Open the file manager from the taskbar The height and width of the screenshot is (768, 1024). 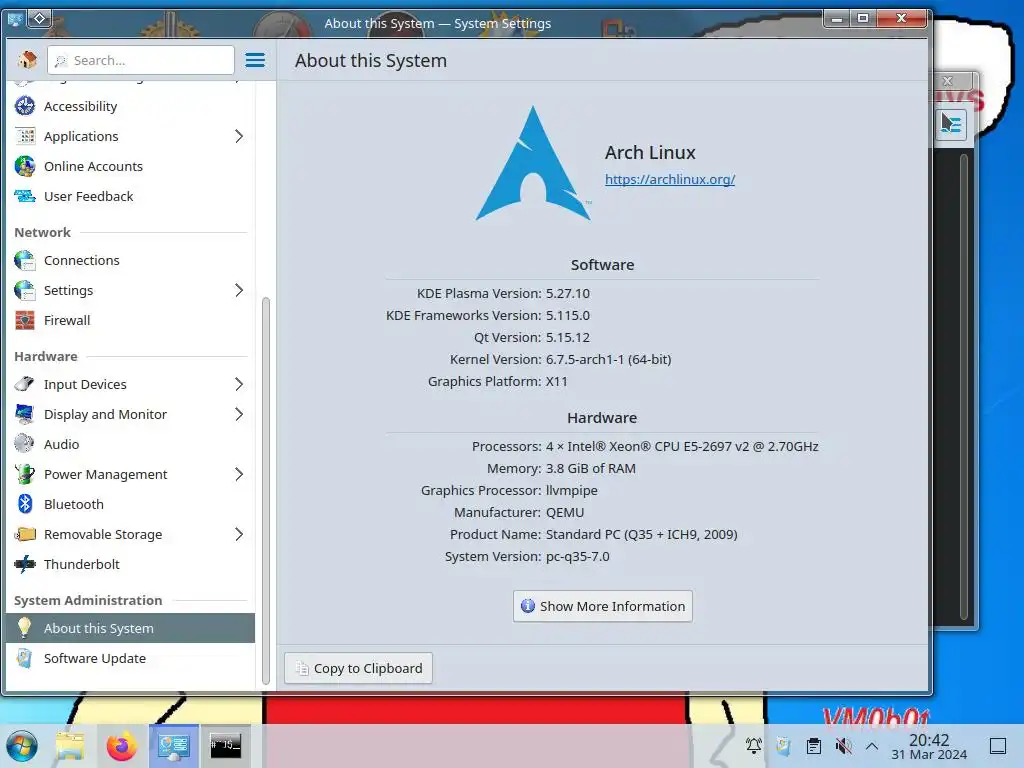click(70, 746)
